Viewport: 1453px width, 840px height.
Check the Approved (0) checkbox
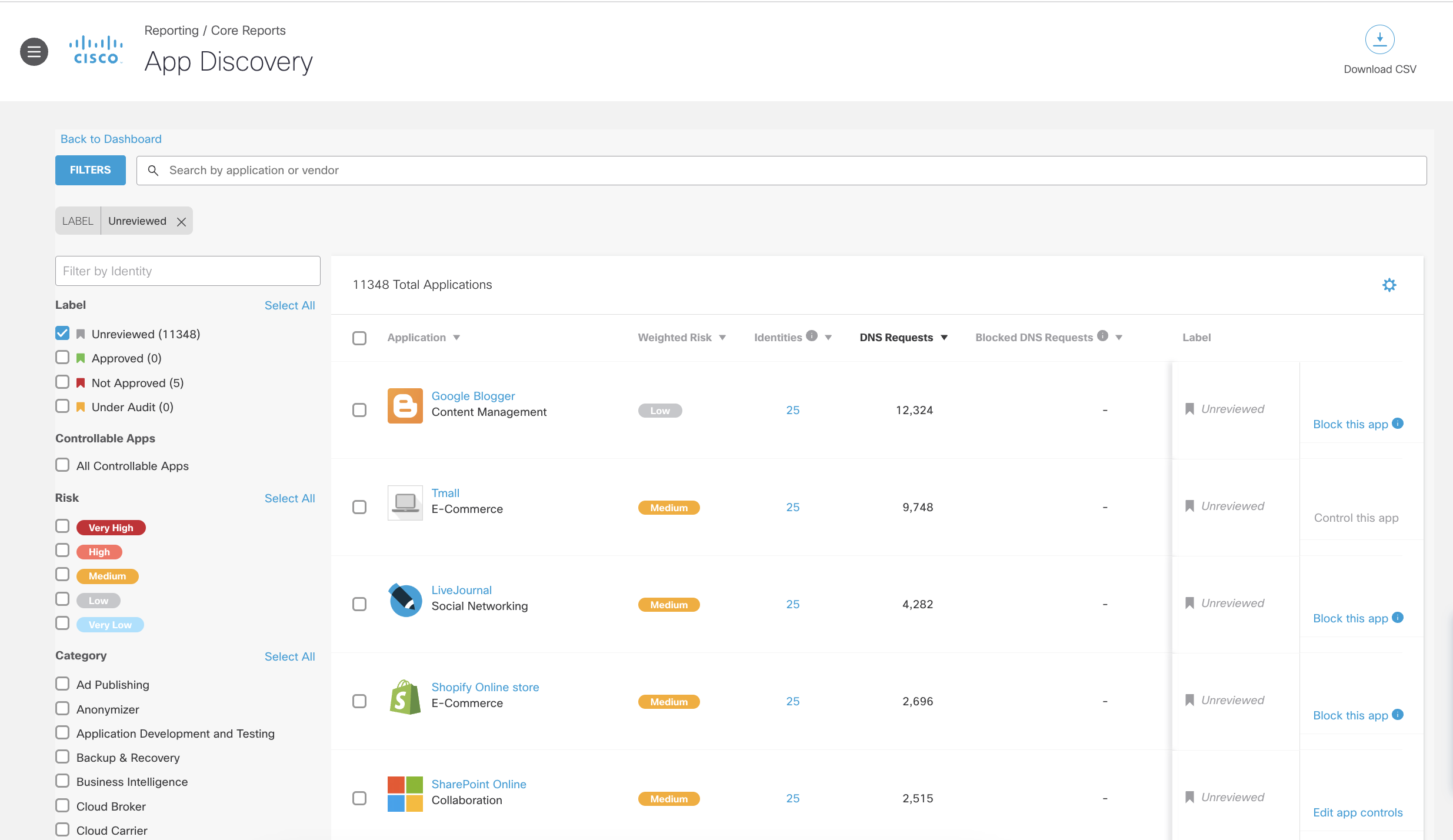(x=62, y=357)
